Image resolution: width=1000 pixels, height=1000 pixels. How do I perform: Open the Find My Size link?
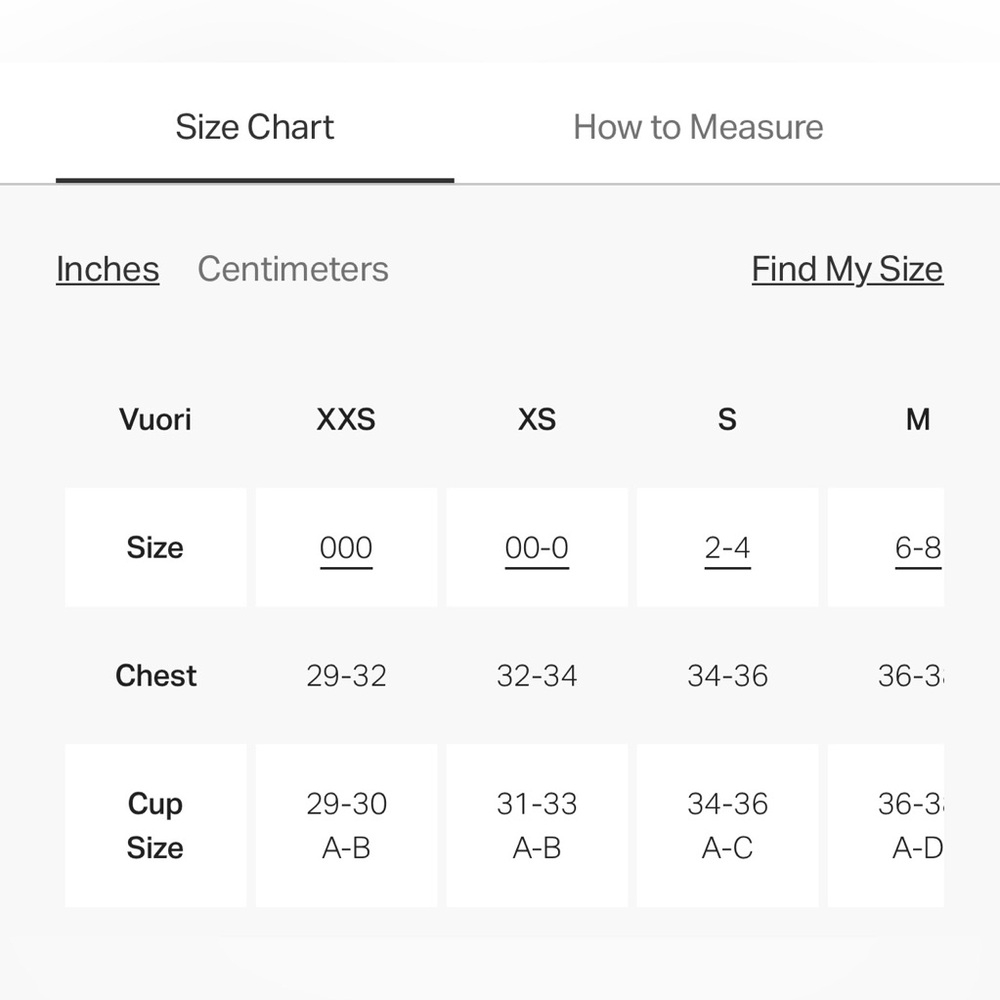click(847, 269)
